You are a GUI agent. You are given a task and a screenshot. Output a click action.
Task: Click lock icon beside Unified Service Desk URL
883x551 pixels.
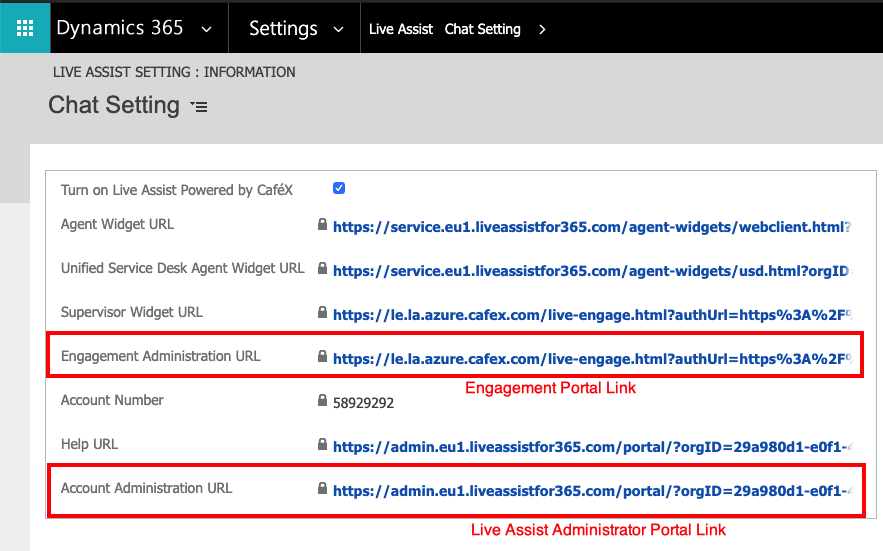[x=322, y=268]
